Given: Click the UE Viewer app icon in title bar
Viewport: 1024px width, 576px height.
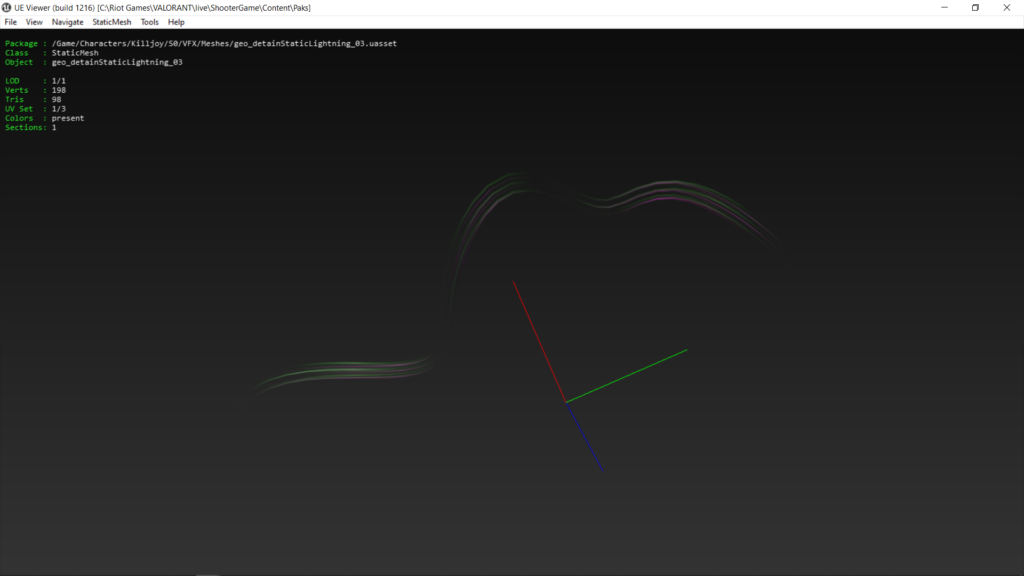Looking at the screenshot, I should click(7, 8).
